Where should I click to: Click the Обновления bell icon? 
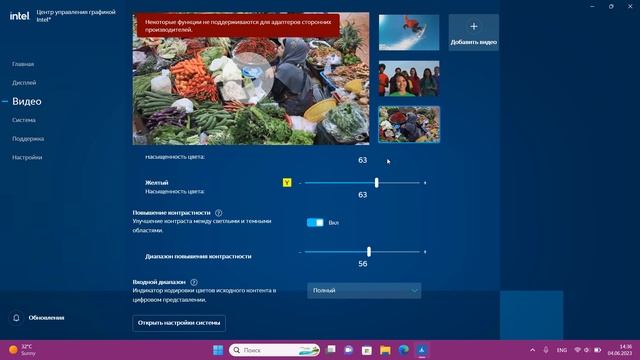point(16,318)
